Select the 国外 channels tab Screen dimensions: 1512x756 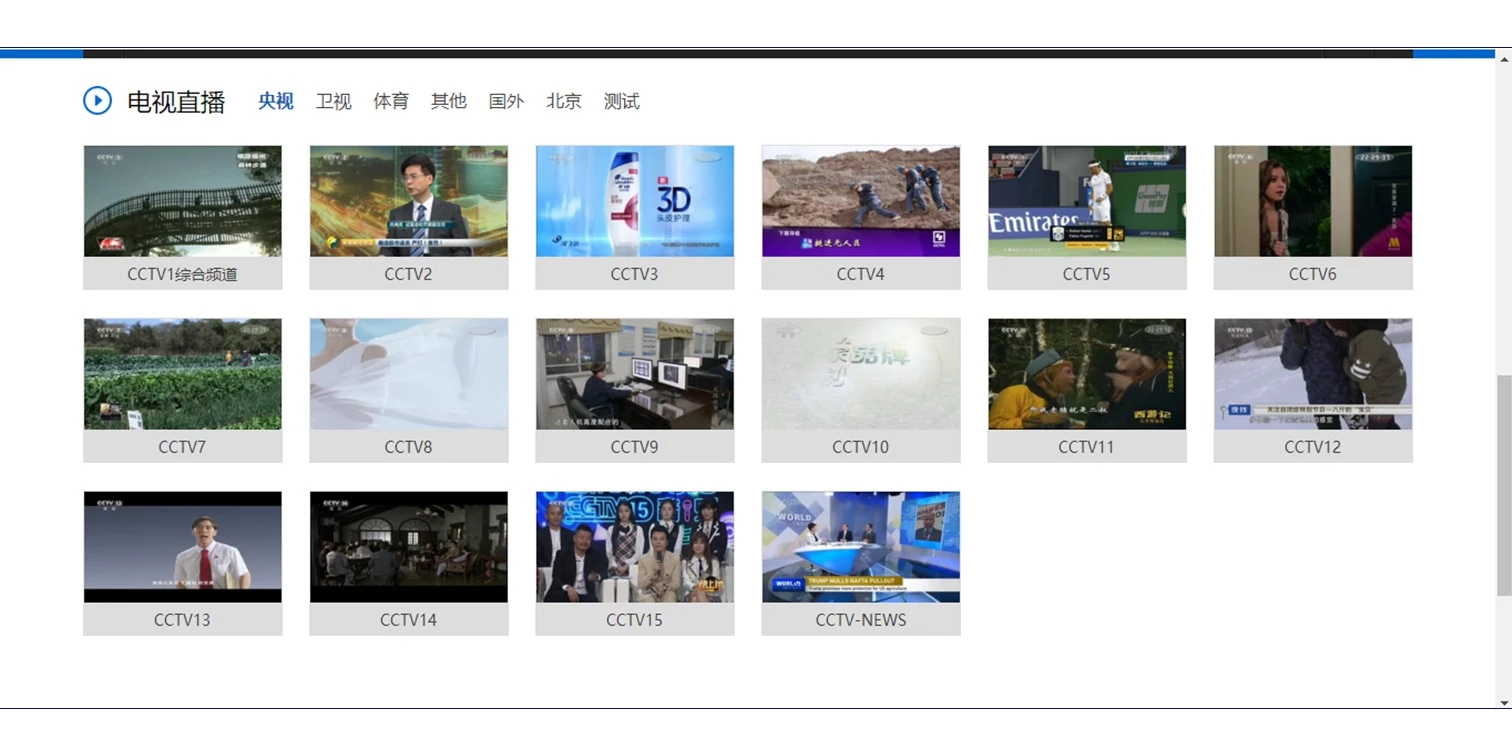(506, 101)
